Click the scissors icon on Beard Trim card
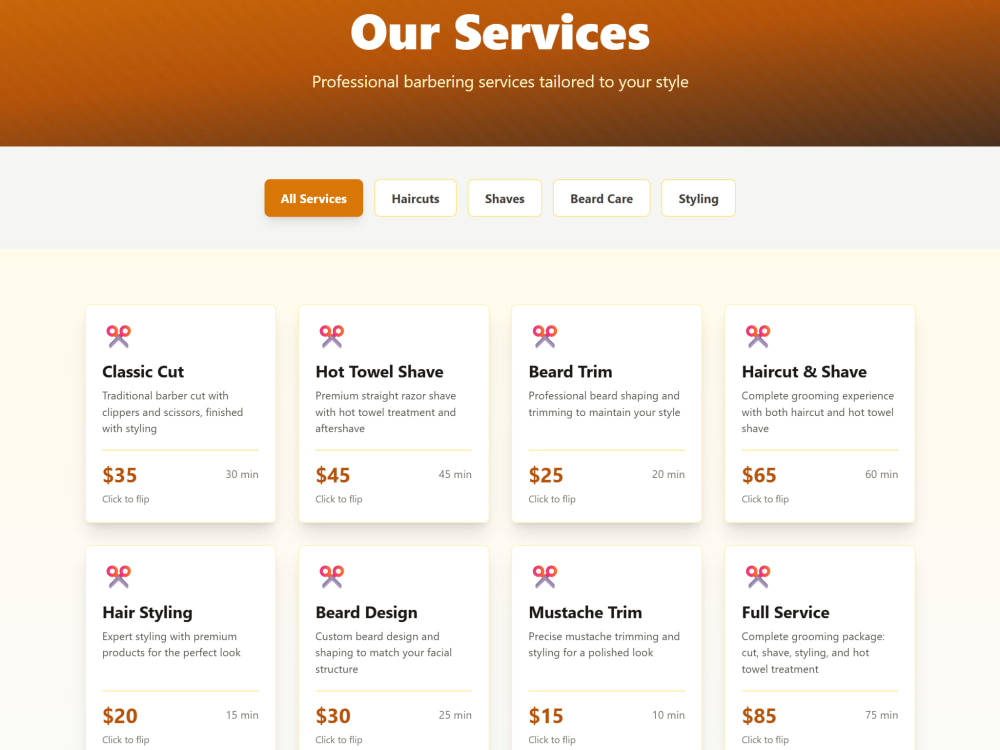The width and height of the screenshot is (1000, 750). click(545, 336)
